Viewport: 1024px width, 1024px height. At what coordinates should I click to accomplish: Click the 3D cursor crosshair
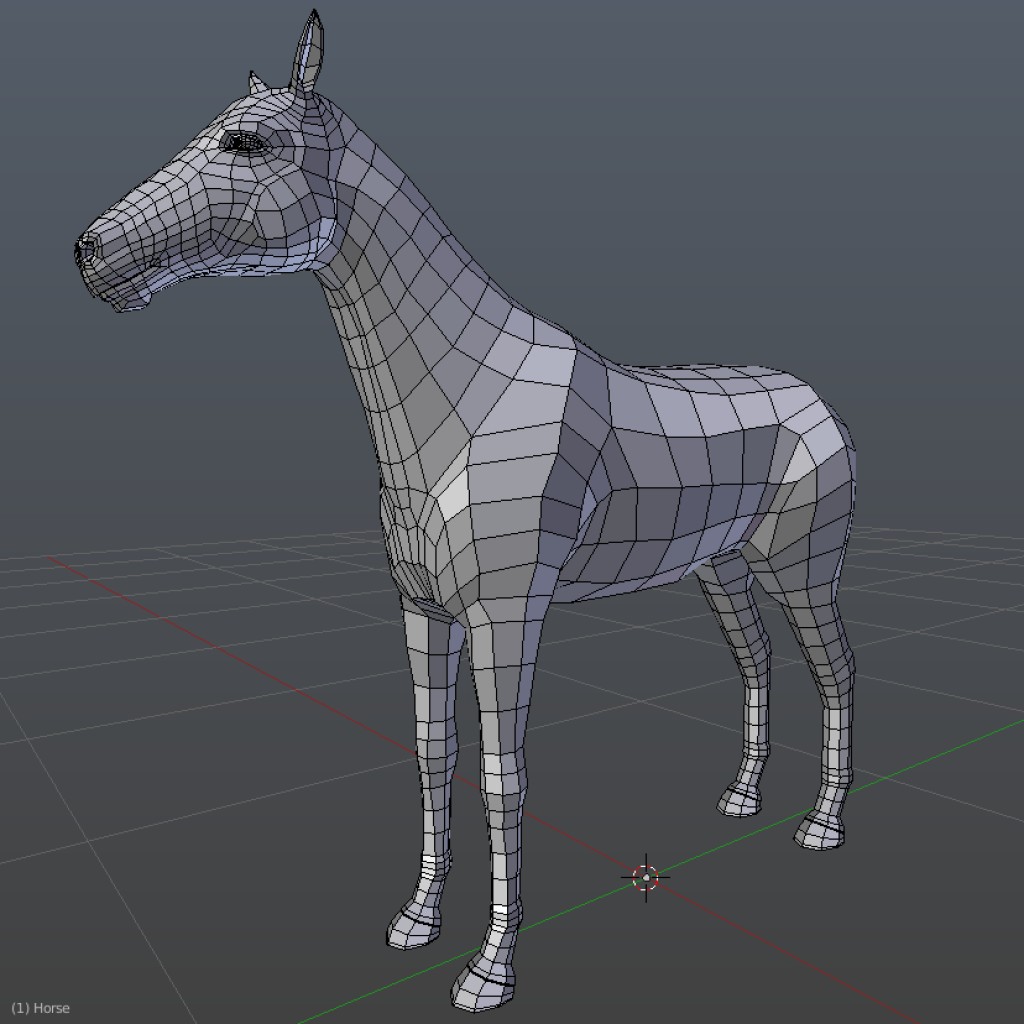(x=645, y=876)
